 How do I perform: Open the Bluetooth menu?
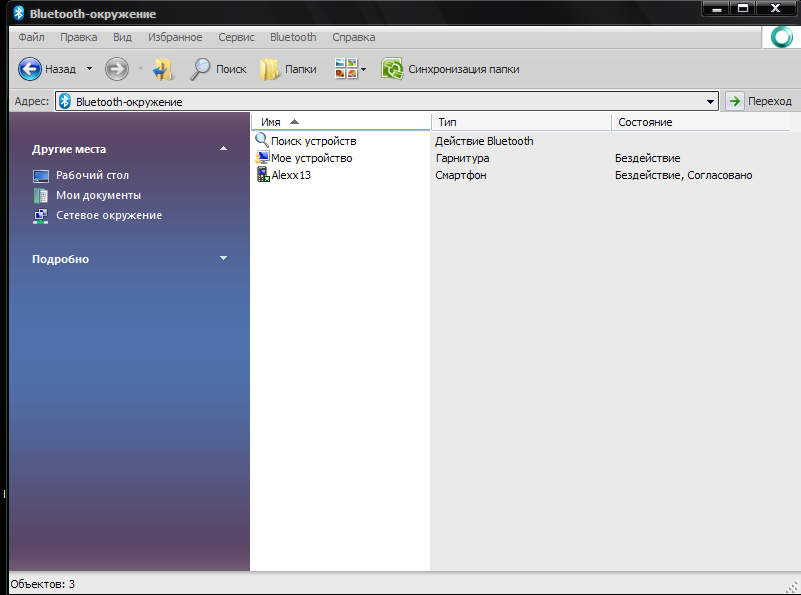pyautogui.click(x=293, y=37)
